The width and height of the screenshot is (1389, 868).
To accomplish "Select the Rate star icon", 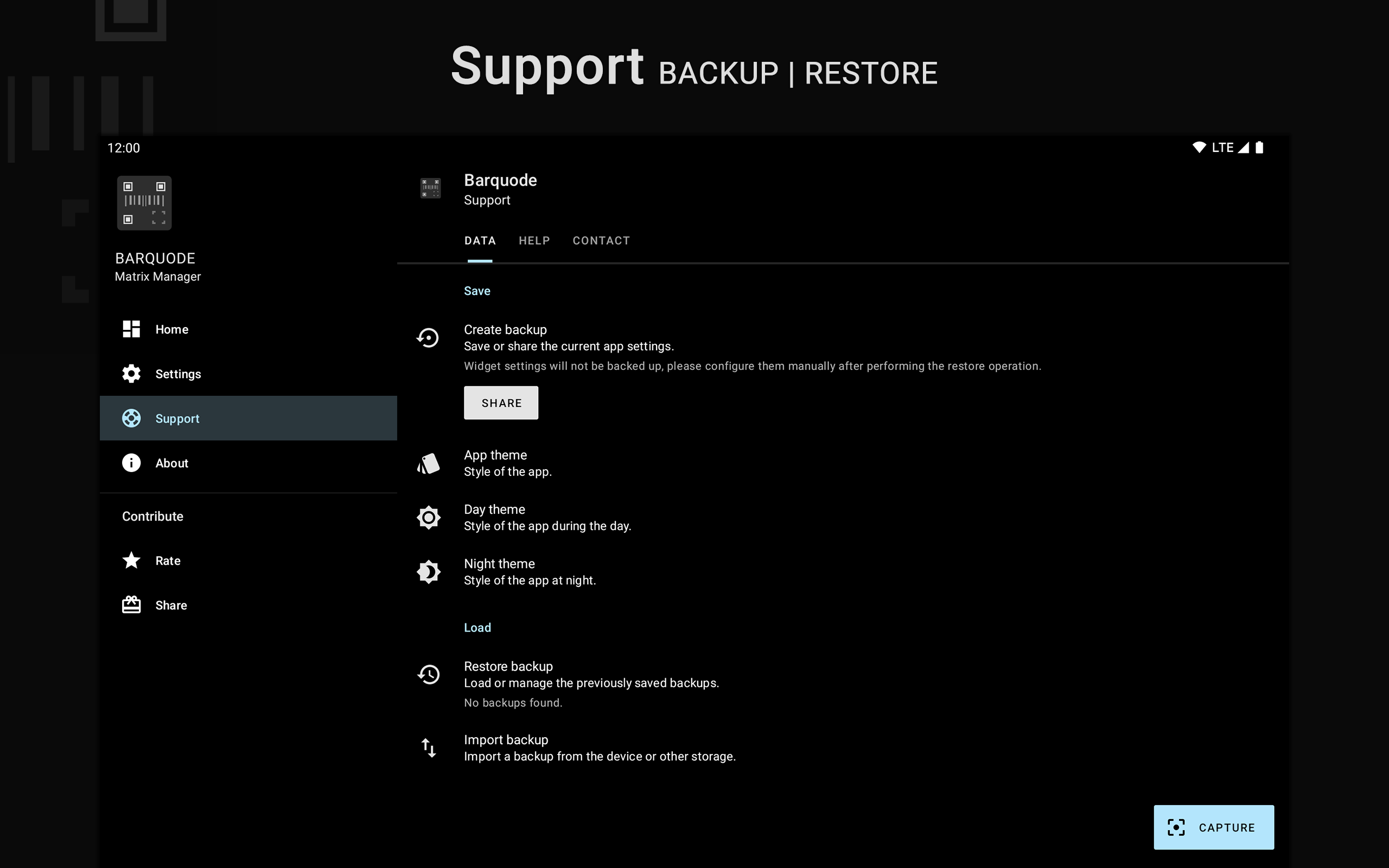I will [x=131, y=560].
